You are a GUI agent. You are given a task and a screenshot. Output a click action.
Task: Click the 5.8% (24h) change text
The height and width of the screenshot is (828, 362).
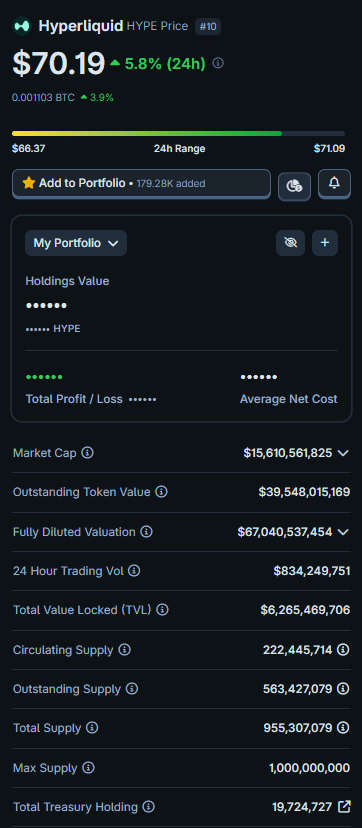coord(165,64)
